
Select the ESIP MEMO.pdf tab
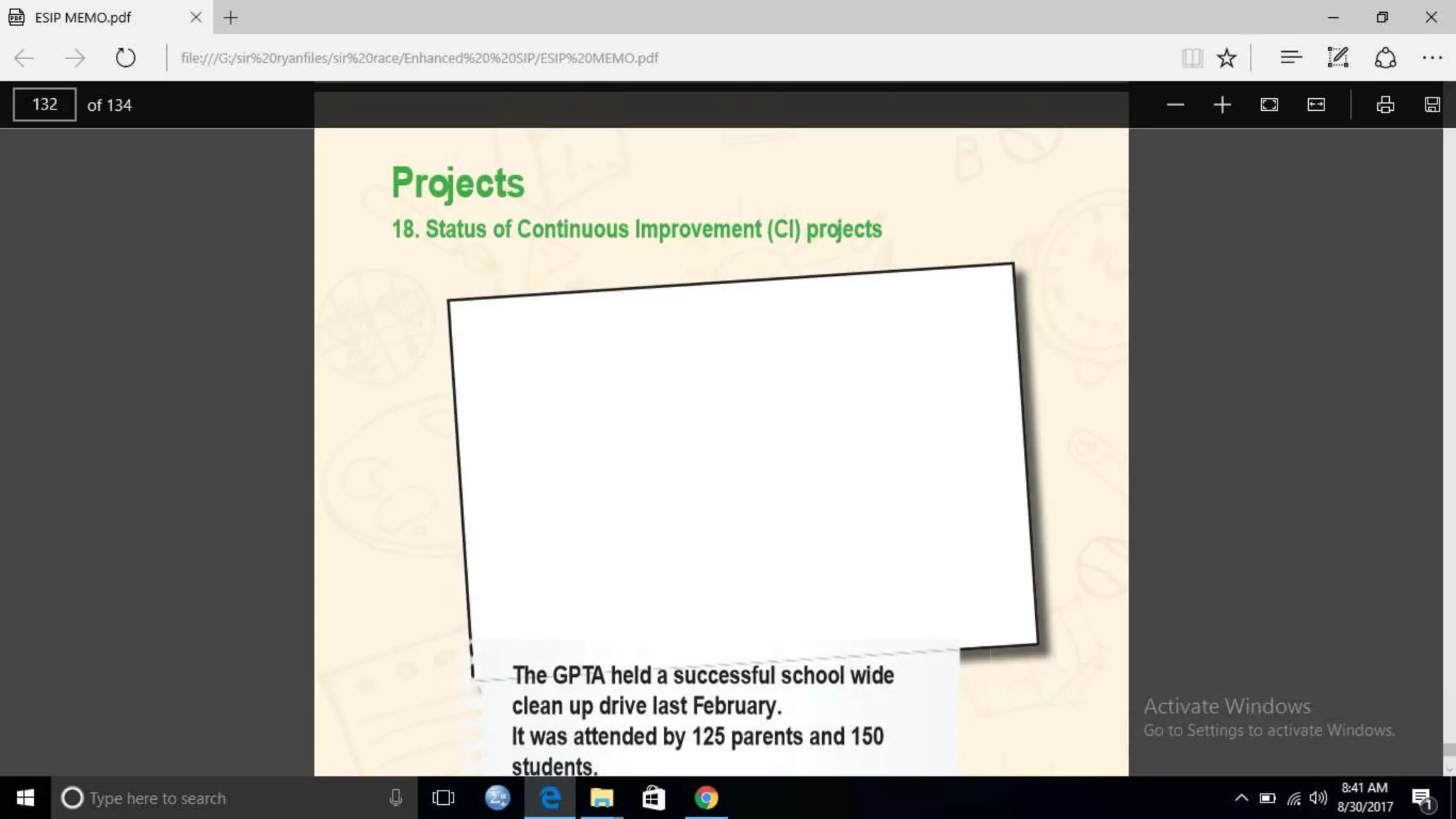point(83,18)
